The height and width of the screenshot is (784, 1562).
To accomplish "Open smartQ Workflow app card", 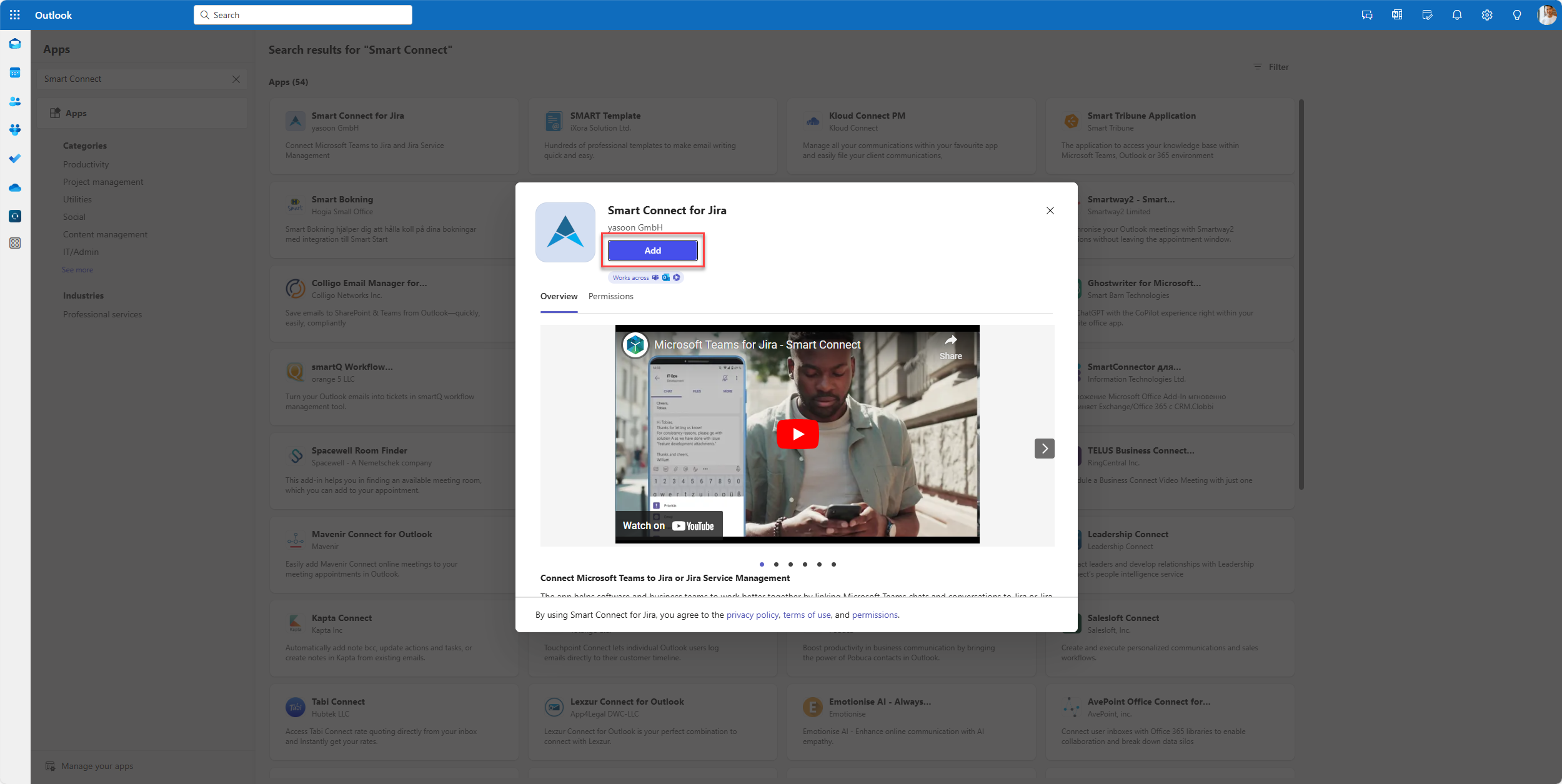I will (x=394, y=387).
